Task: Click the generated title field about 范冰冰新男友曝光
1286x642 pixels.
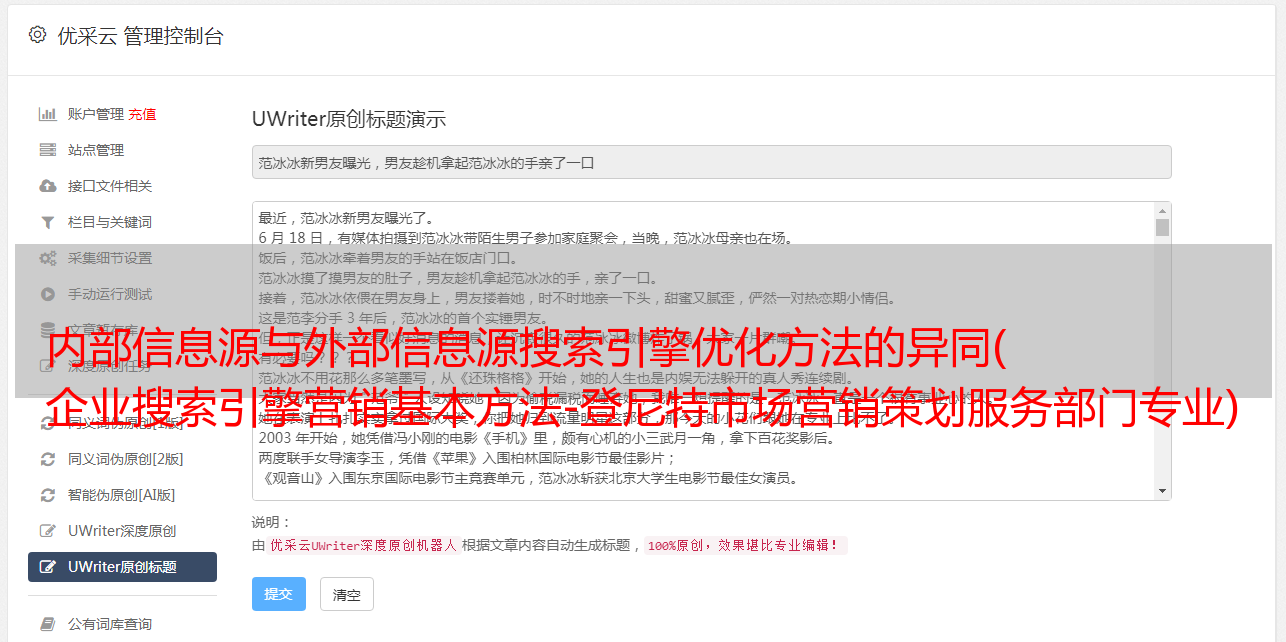Action: click(x=711, y=162)
